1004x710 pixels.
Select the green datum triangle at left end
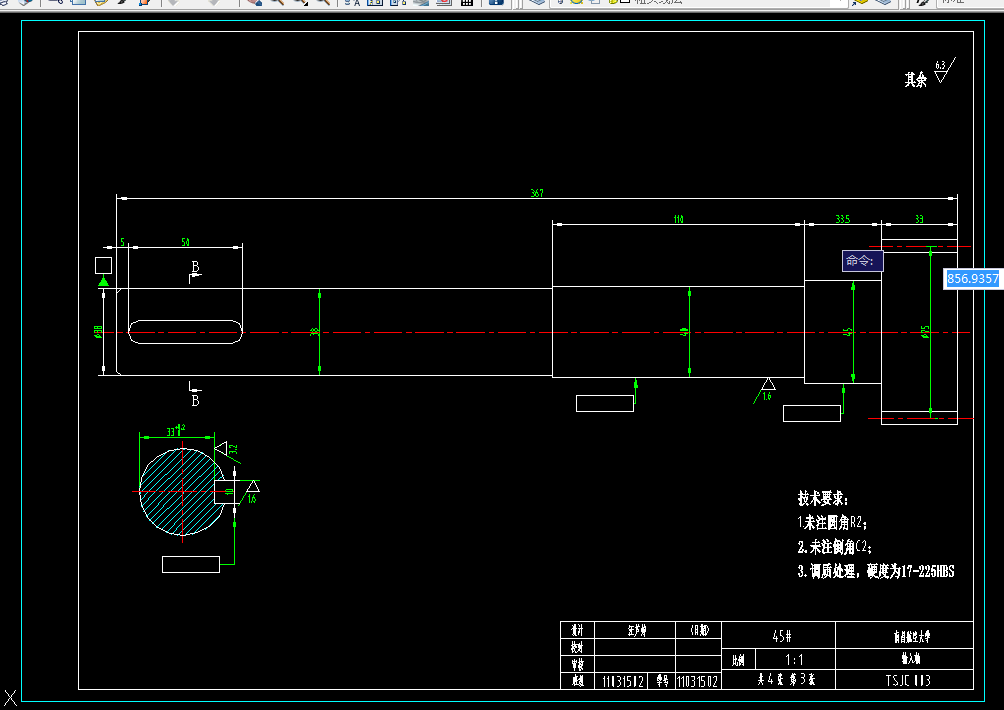pos(103,281)
